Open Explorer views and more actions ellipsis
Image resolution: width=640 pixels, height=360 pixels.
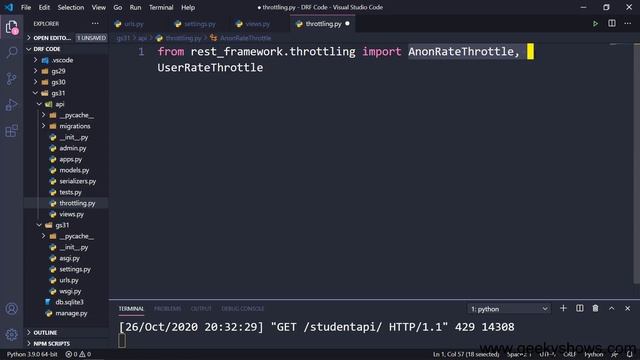tap(95, 24)
